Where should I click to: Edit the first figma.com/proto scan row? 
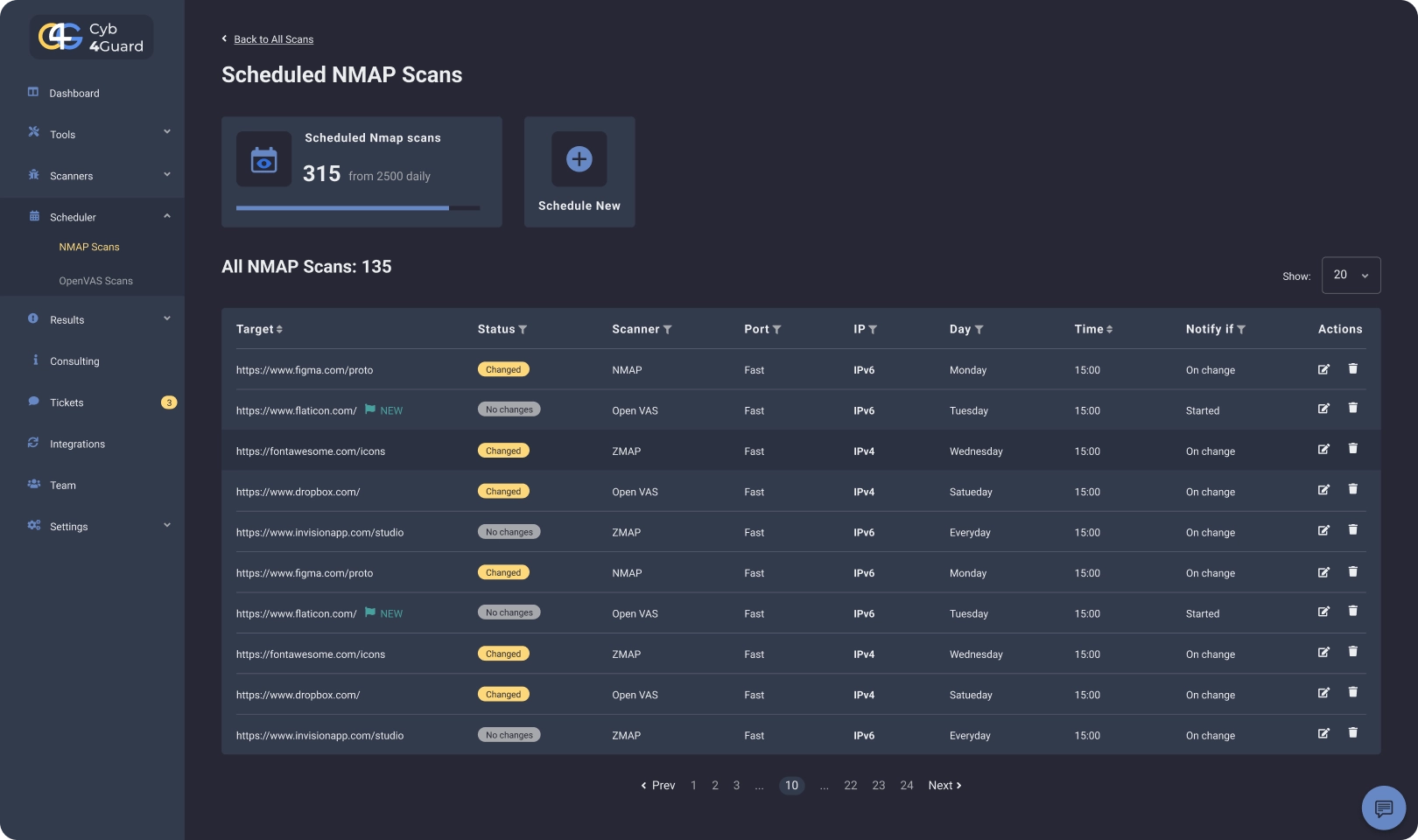click(1323, 369)
